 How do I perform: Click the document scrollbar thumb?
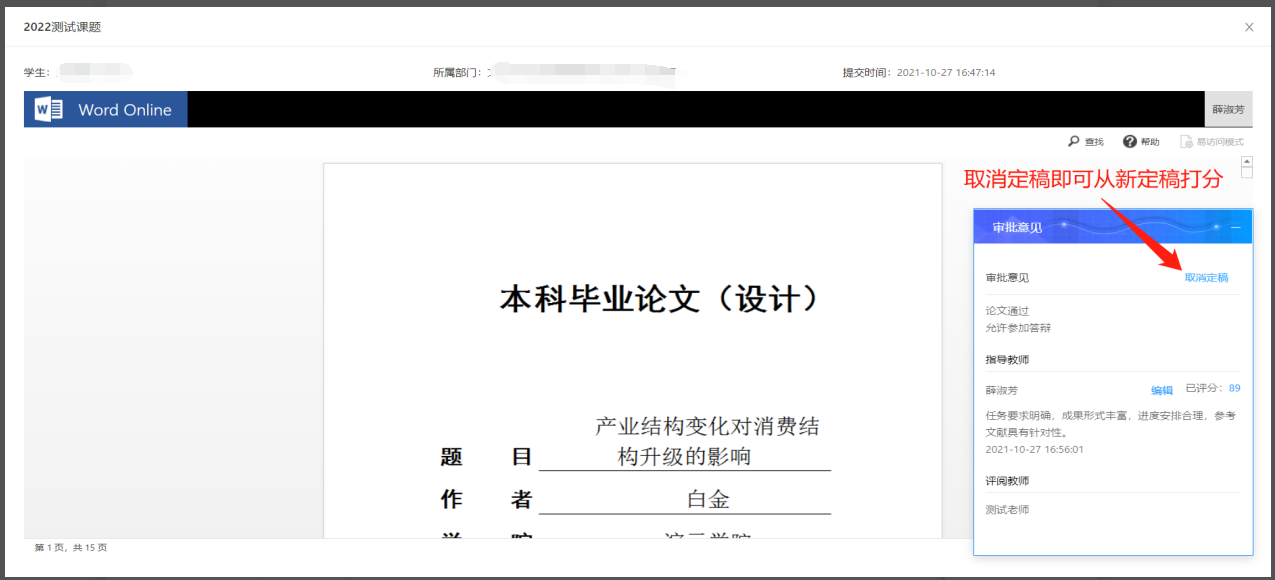click(x=1247, y=172)
